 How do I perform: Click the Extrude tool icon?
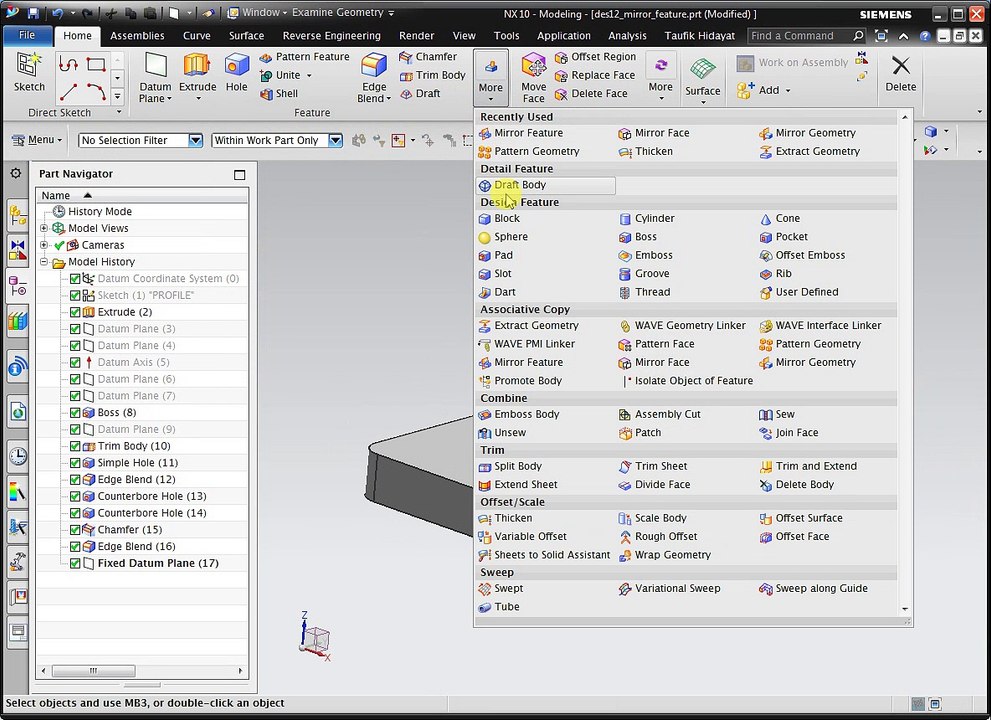click(x=197, y=73)
